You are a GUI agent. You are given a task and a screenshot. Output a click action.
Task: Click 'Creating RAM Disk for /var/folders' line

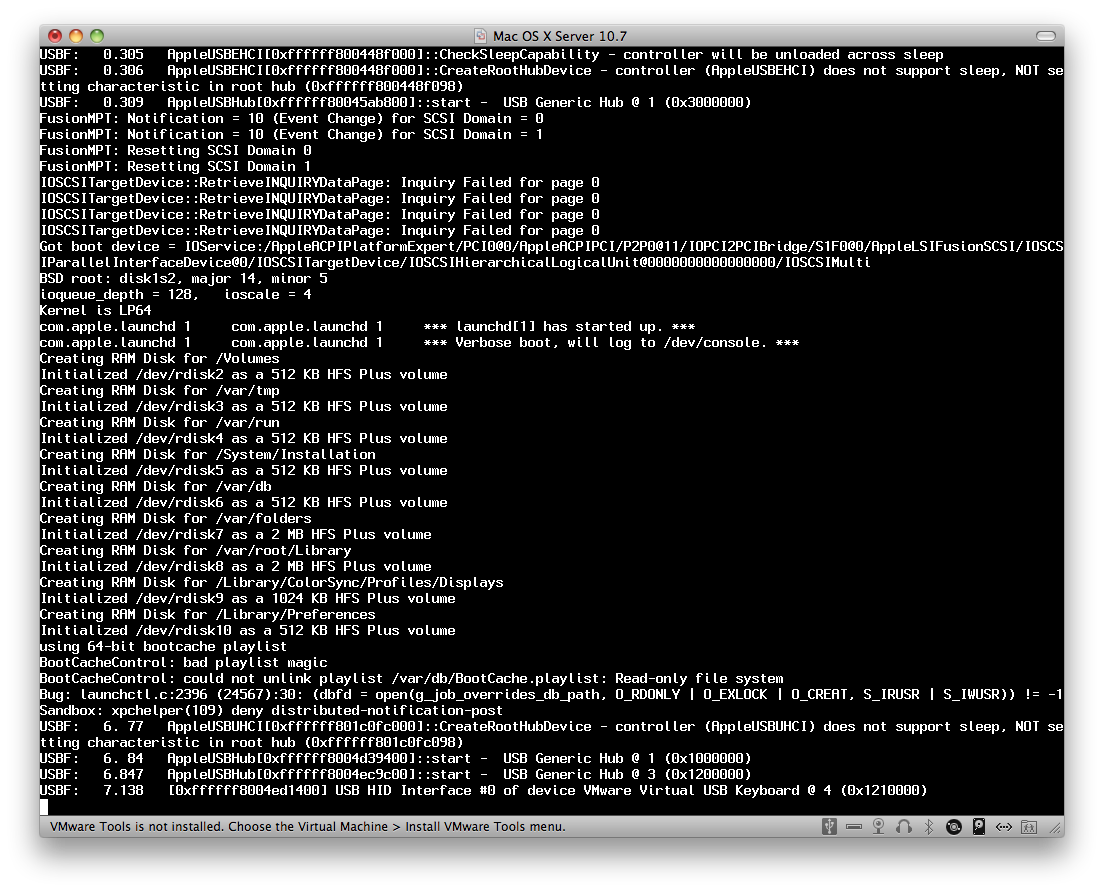[x=175, y=518]
